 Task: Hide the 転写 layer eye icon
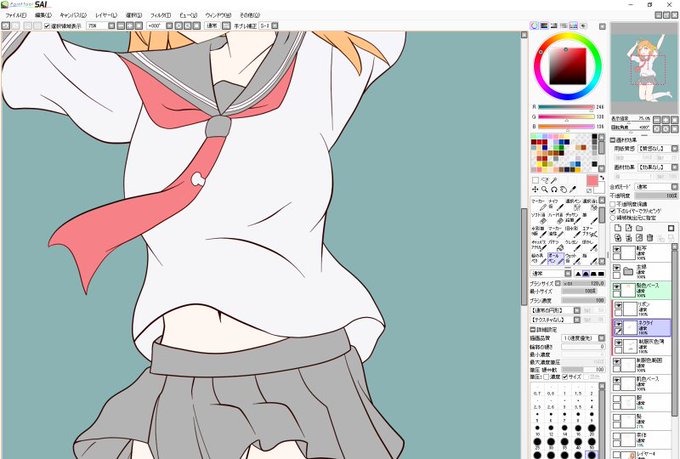tap(617, 250)
